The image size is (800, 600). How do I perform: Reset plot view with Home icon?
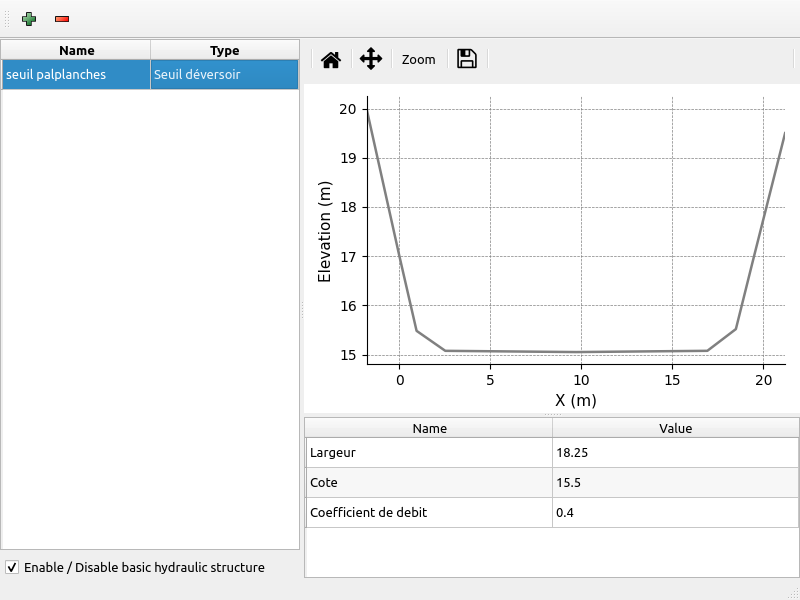click(x=331, y=59)
